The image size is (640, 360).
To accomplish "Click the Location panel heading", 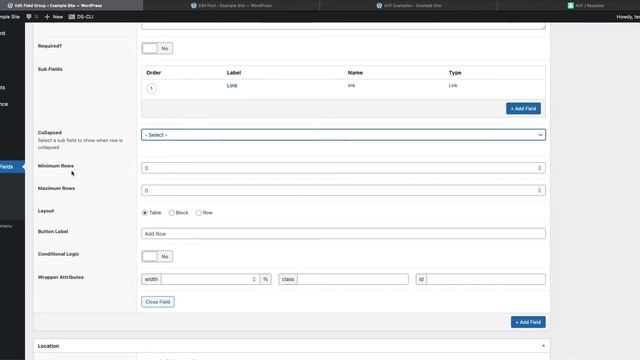I will coord(49,346).
